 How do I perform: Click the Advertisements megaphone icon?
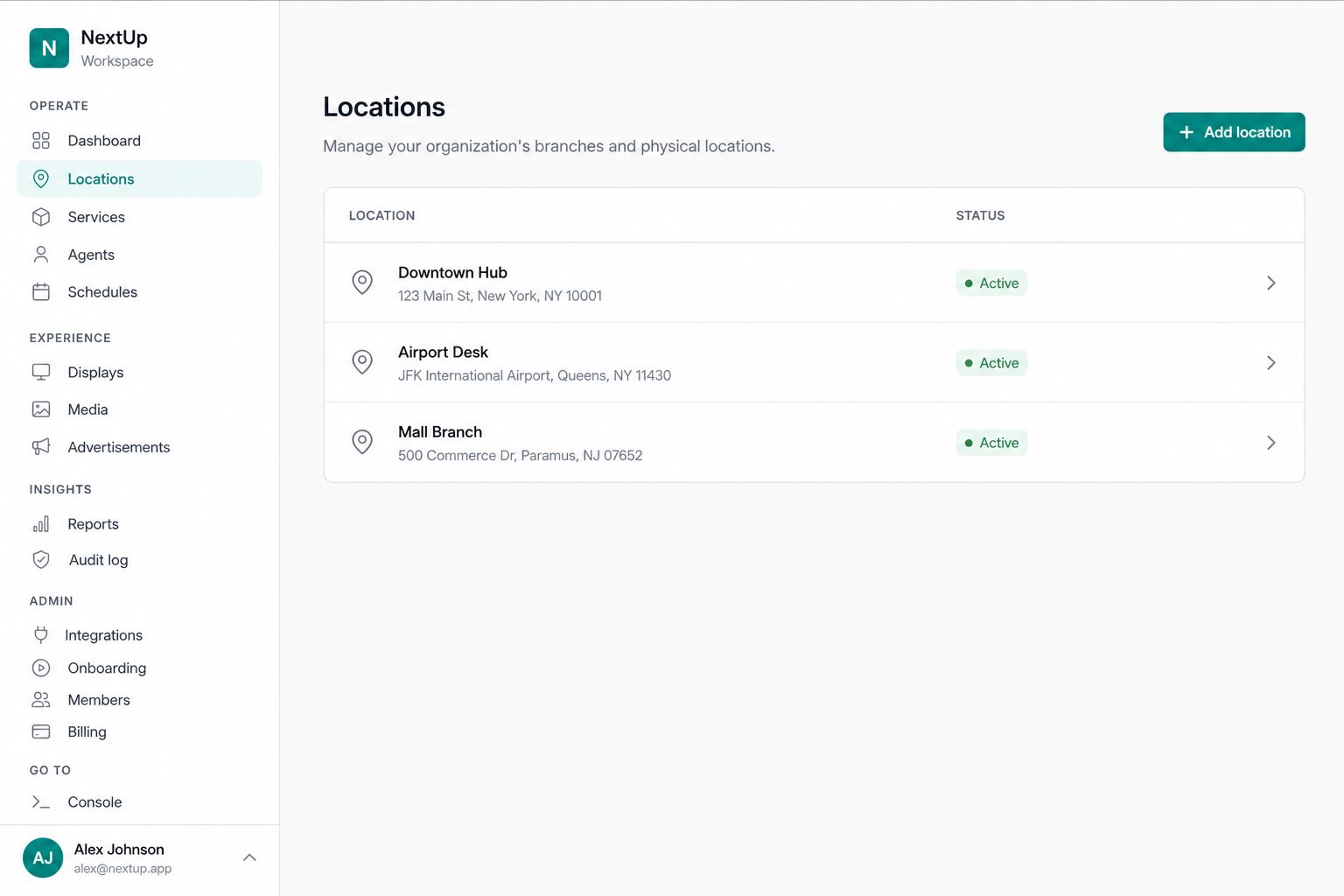[x=41, y=447]
